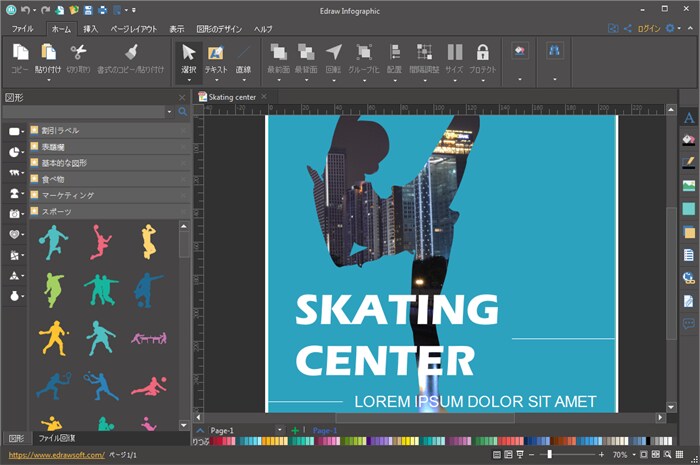Open the edrawsoft.com link in status bar
This screenshot has width=700, height=465.
pos(57,455)
